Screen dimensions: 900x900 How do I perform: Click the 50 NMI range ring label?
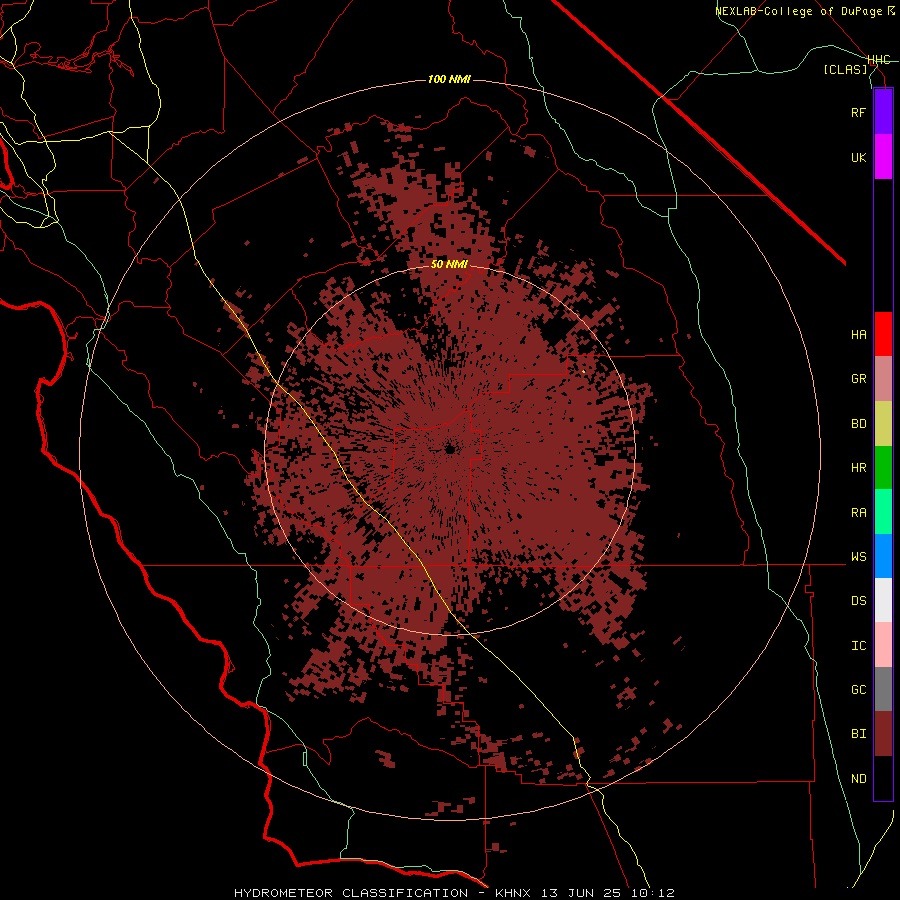coord(449,264)
